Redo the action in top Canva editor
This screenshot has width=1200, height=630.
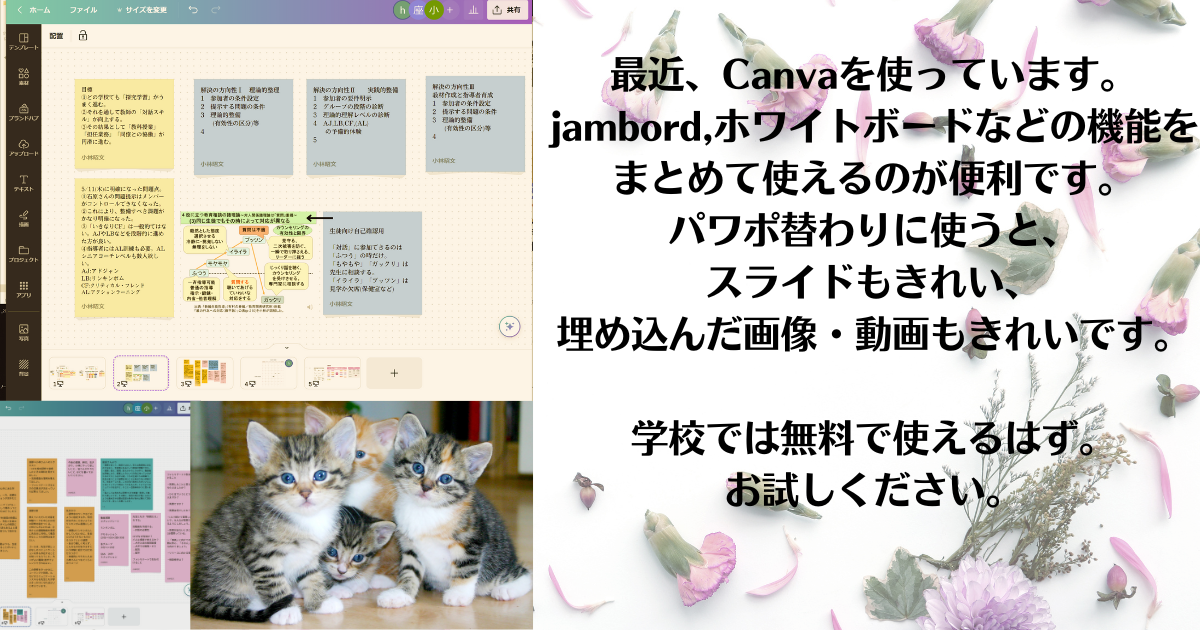(218, 9)
